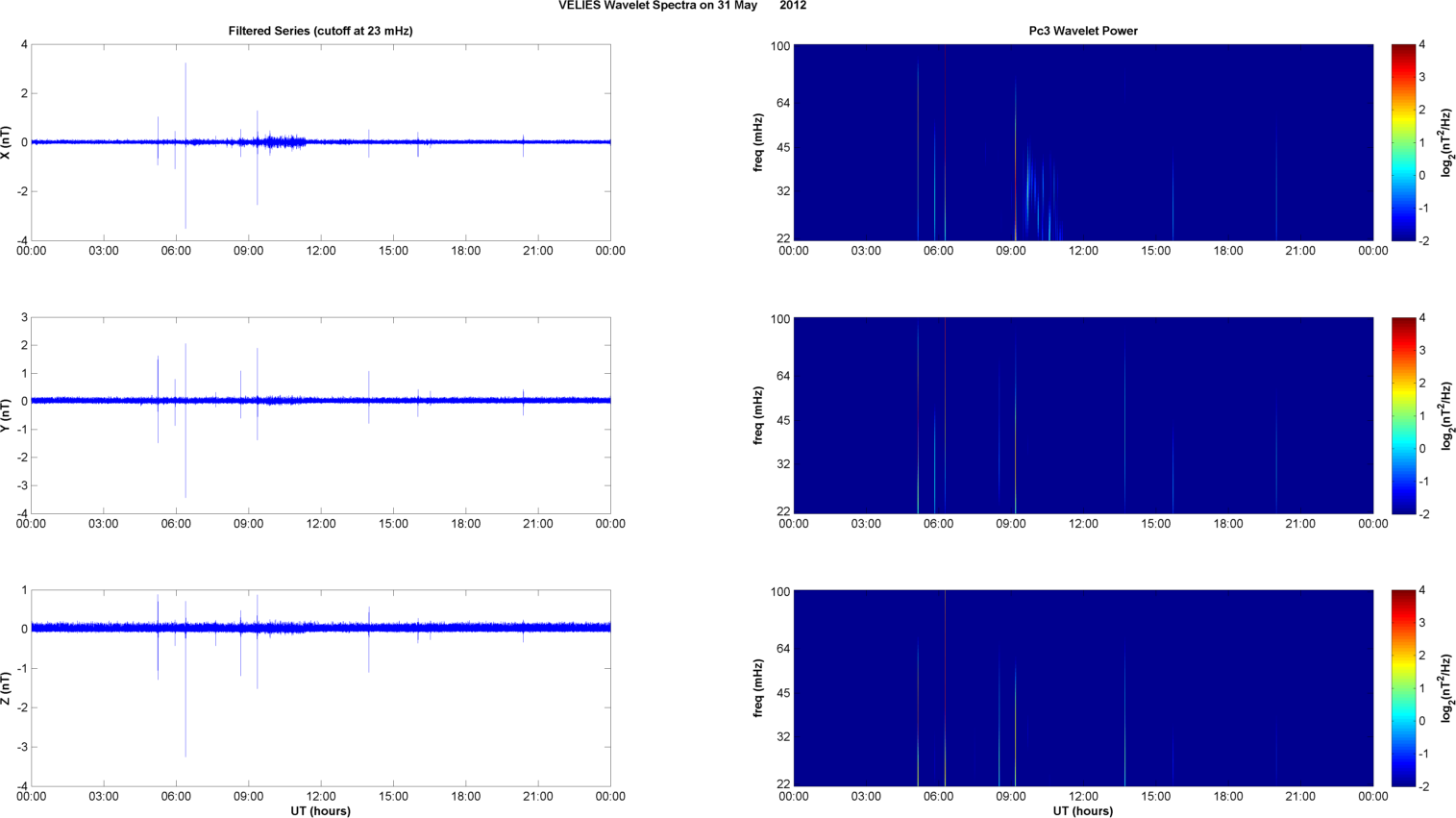The image size is (1456, 818).
Task: Click the '64' frequency tick on the top spectrogram
Action: 782,103
